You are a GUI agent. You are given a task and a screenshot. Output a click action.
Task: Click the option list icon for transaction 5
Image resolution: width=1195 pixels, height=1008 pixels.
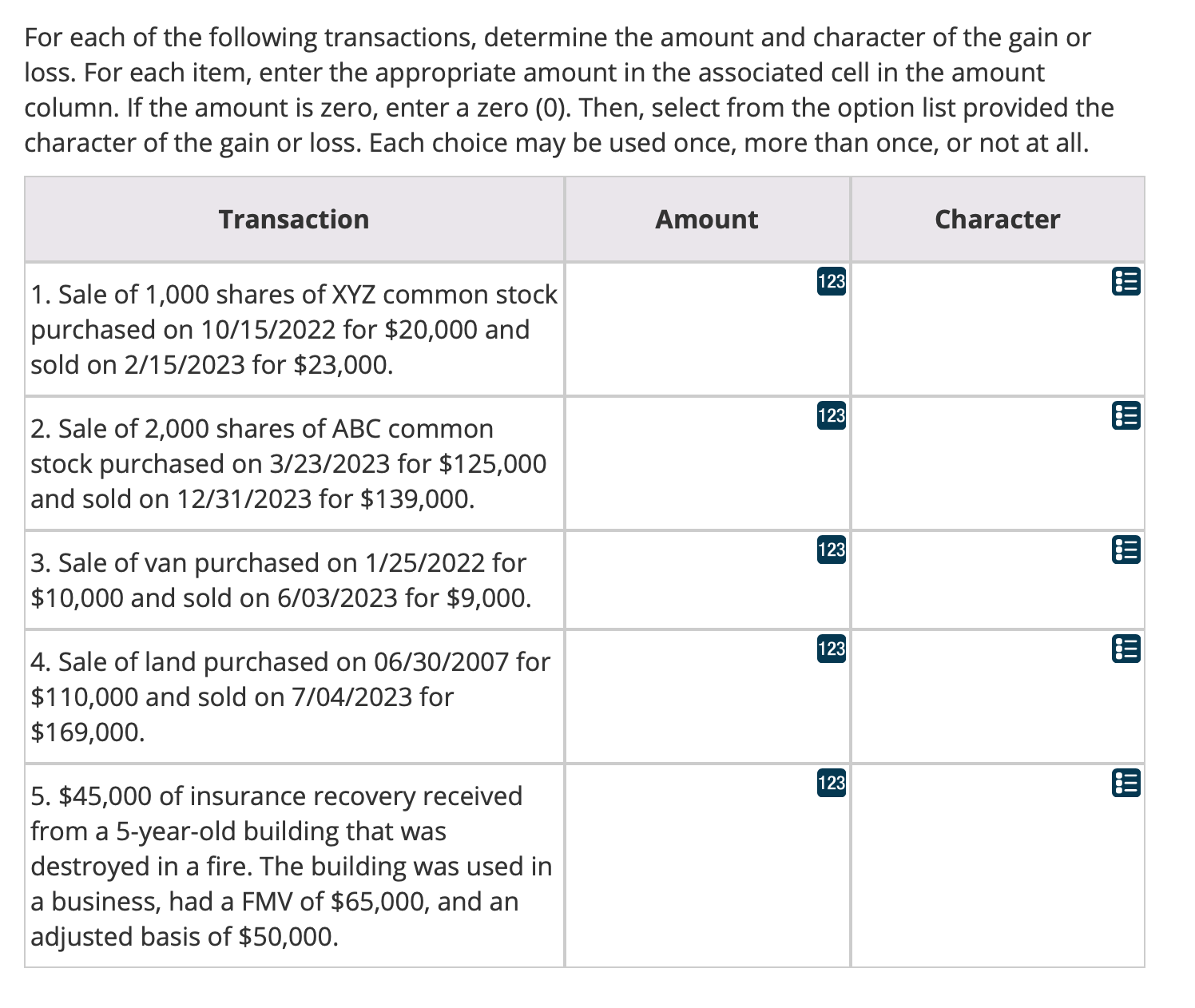click(1126, 782)
